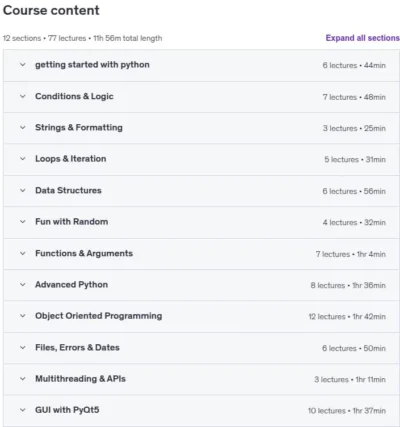Click the Functions & Arguments chevron

(23, 253)
